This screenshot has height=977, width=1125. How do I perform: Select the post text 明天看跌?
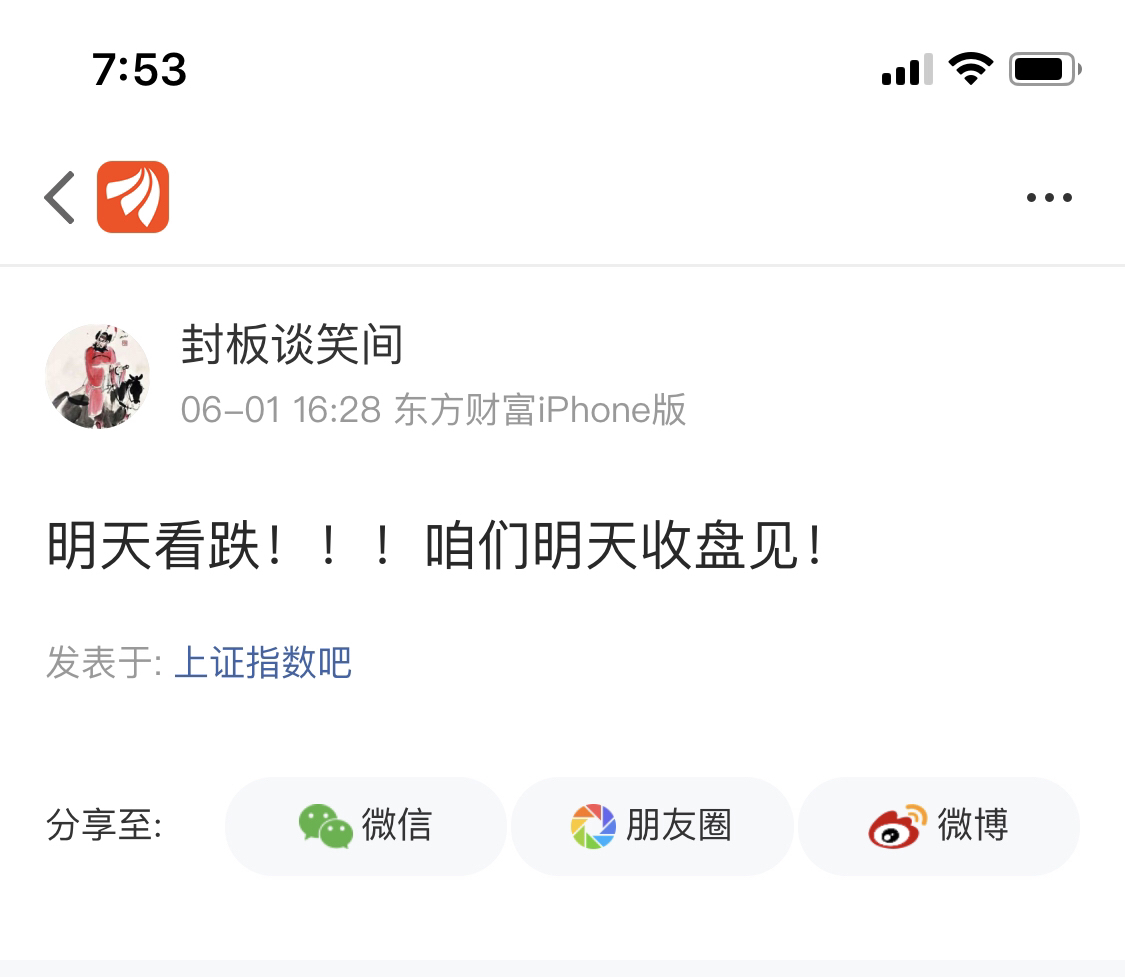pos(153,546)
